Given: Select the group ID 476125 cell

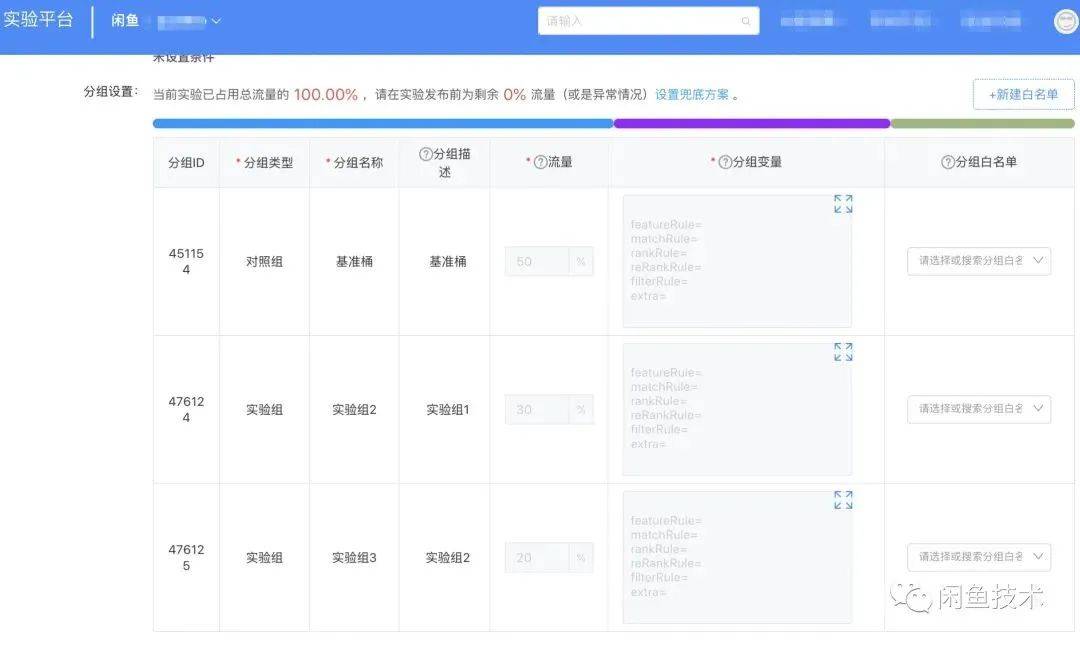Looking at the screenshot, I should pos(186,557).
